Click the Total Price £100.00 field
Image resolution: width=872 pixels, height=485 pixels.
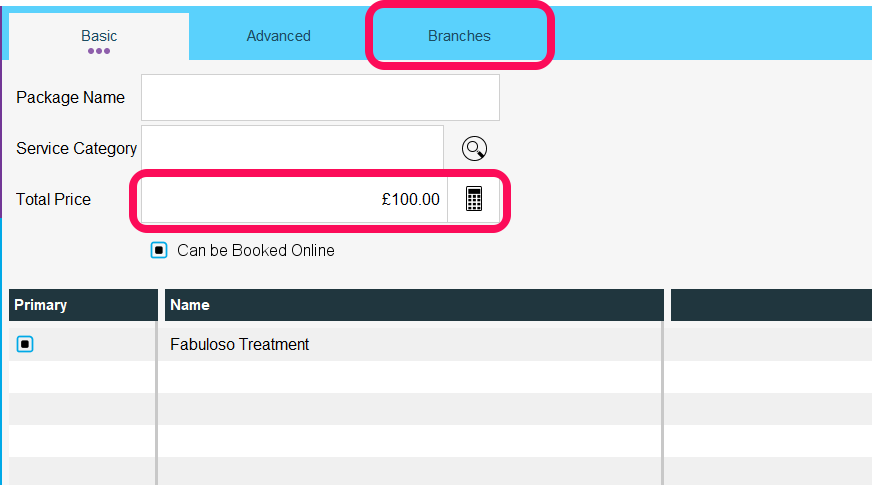294,199
